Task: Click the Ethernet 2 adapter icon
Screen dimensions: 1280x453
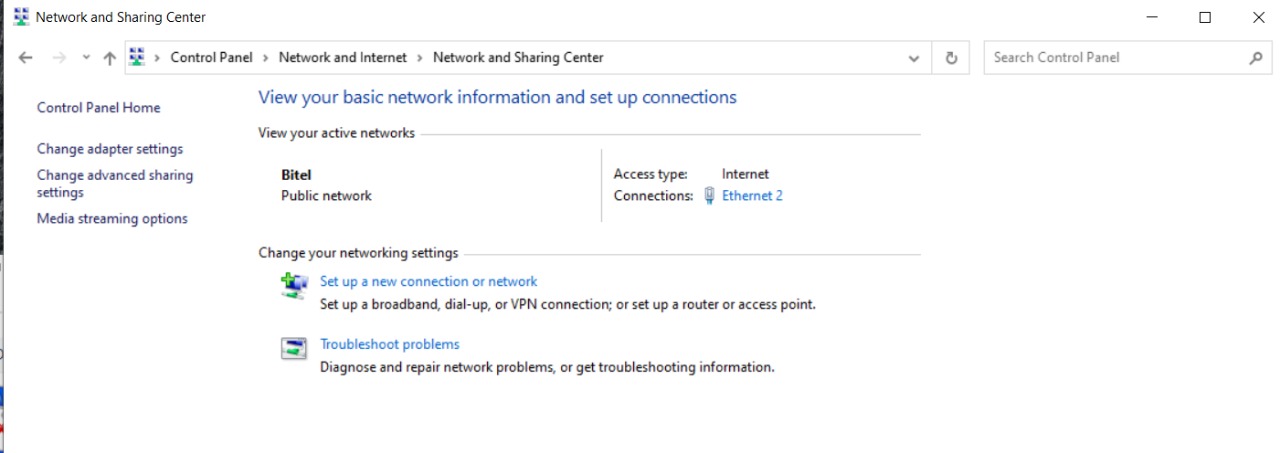Action: coord(709,196)
